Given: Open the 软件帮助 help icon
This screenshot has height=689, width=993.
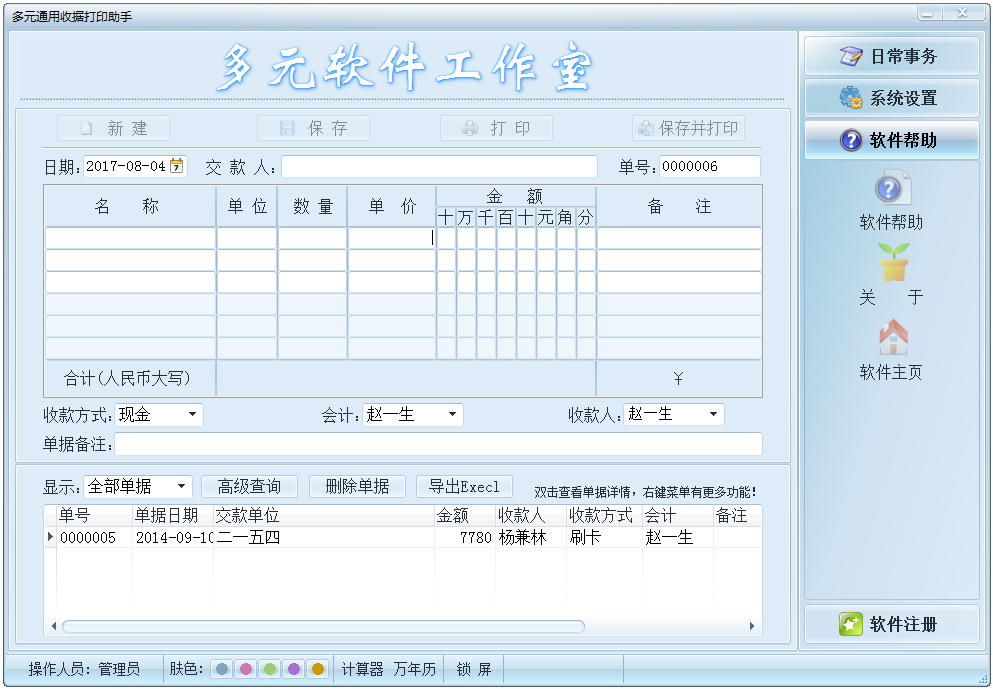Looking at the screenshot, I should pos(892,189).
